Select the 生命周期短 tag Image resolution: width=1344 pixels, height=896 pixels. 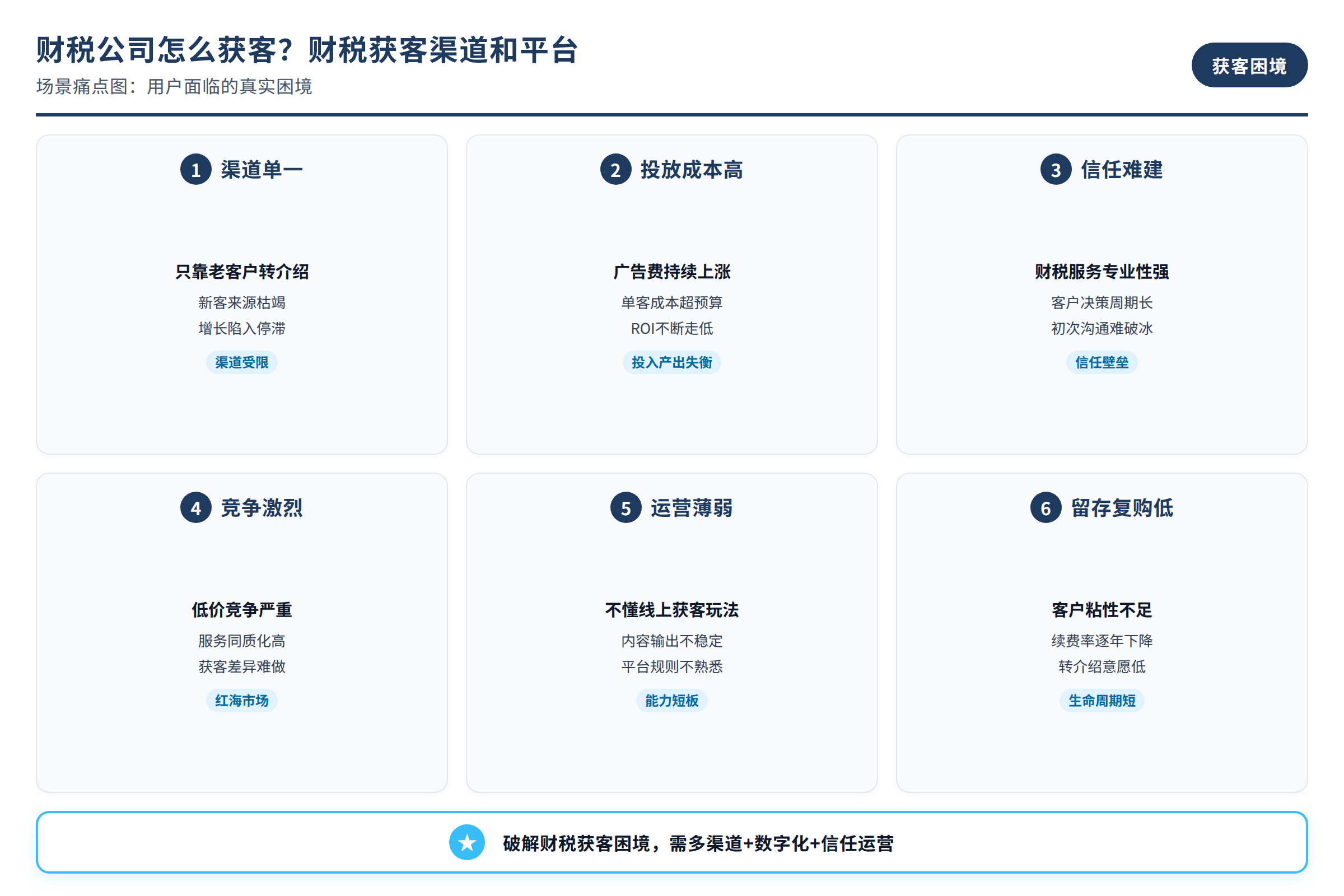point(1102,701)
